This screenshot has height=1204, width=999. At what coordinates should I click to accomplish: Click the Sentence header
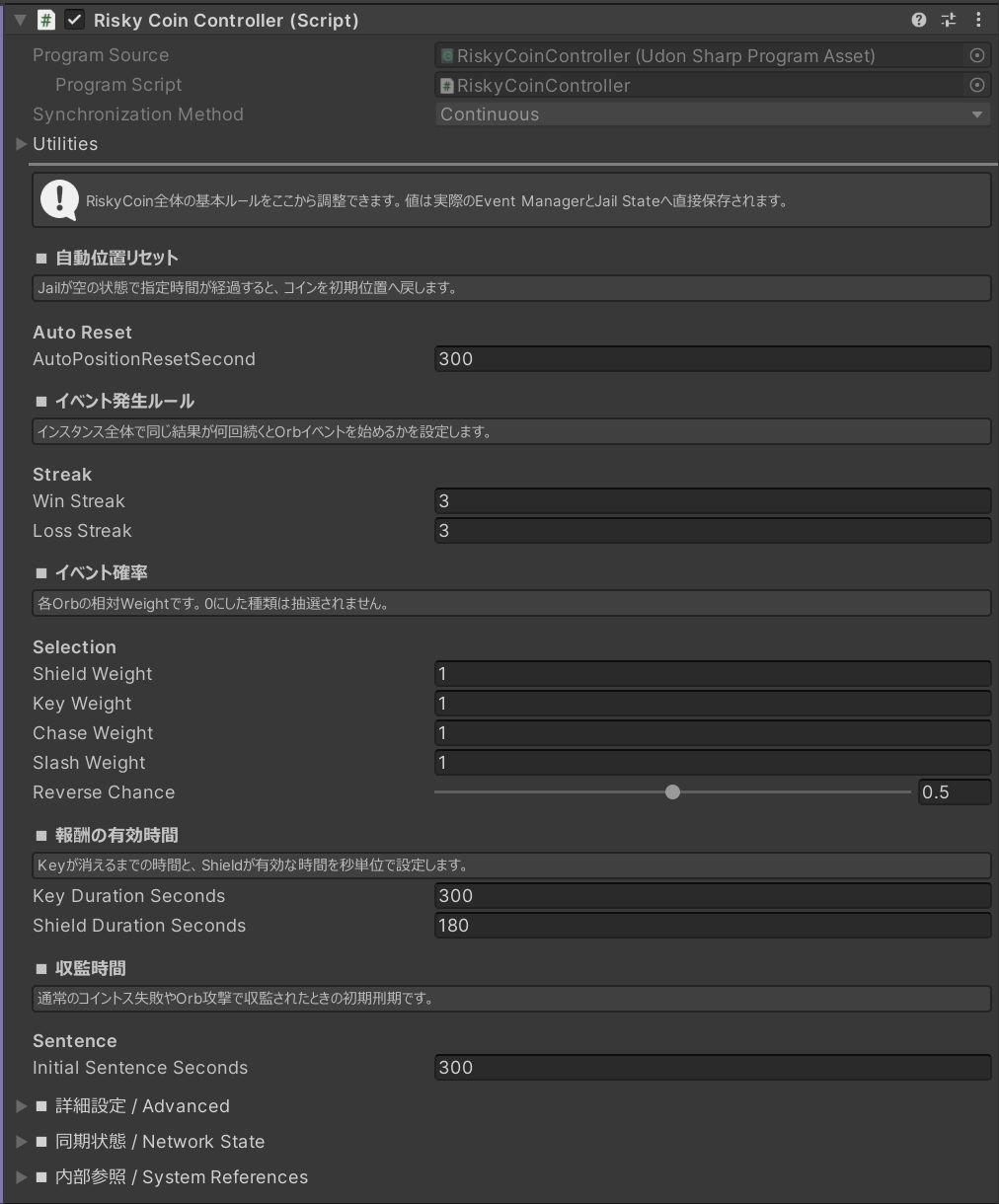[x=75, y=1041]
